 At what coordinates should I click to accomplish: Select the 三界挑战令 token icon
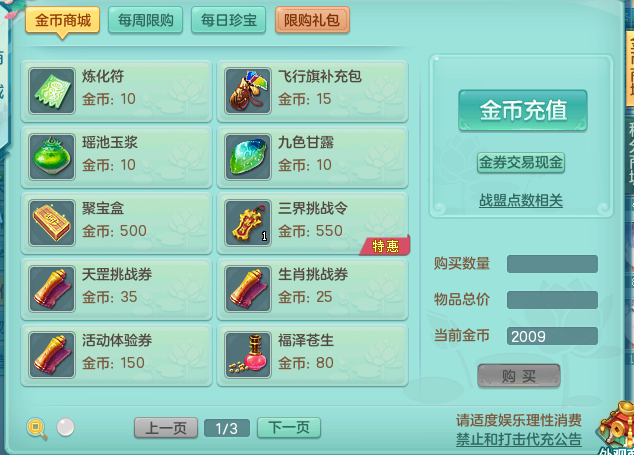click(x=248, y=223)
